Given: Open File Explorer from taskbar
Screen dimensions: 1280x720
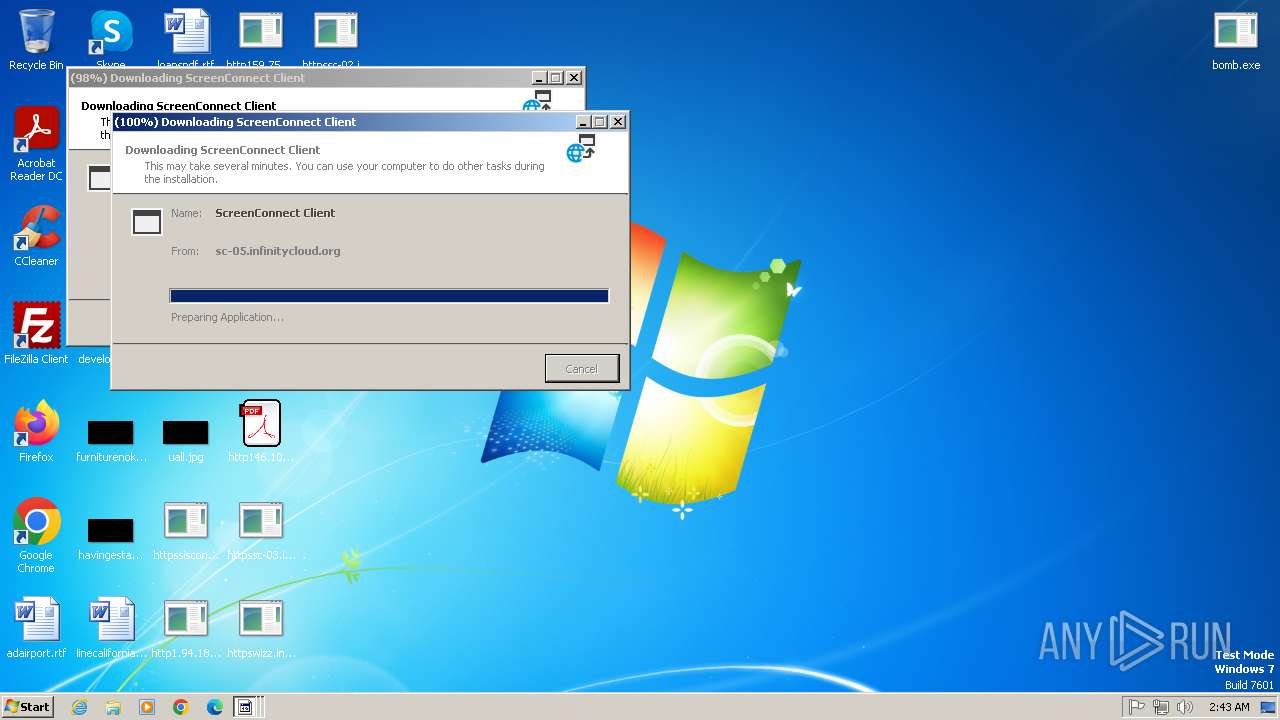Looking at the screenshot, I should [113, 707].
